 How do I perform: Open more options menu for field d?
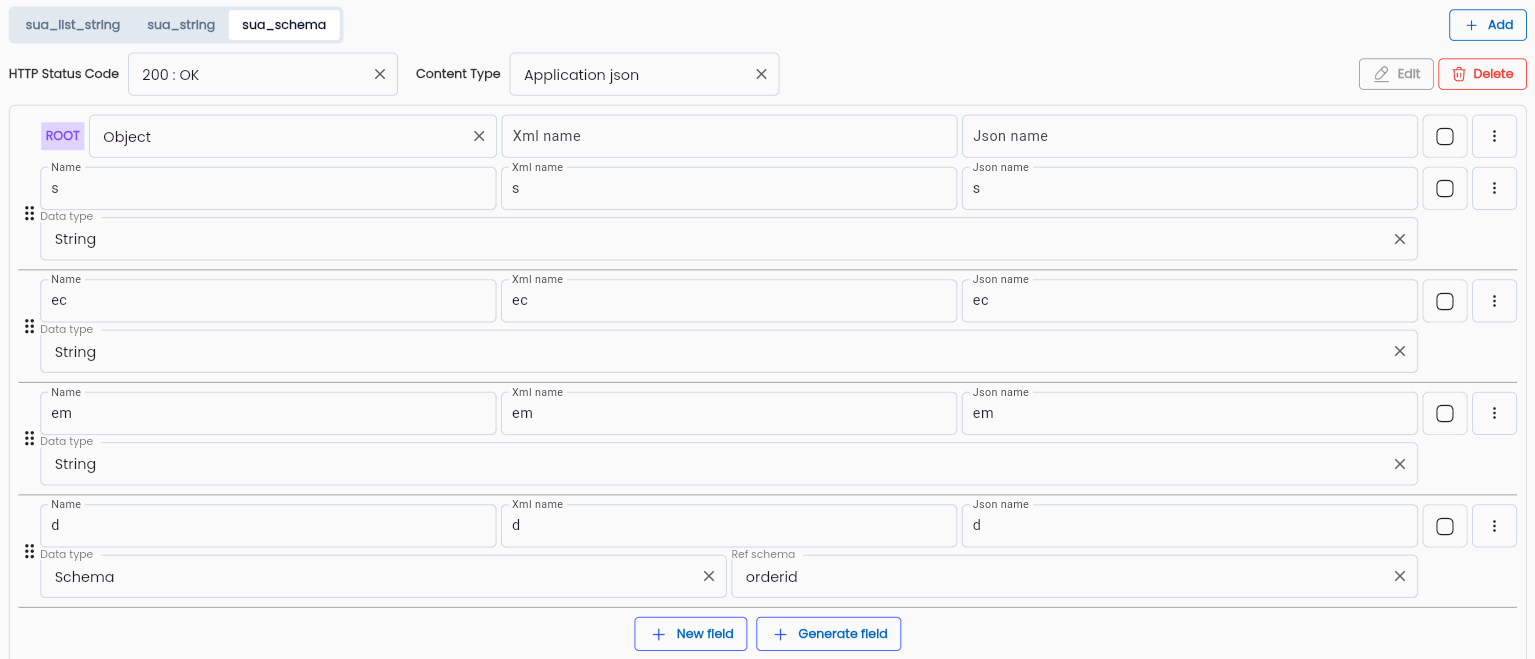[1494, 526]
